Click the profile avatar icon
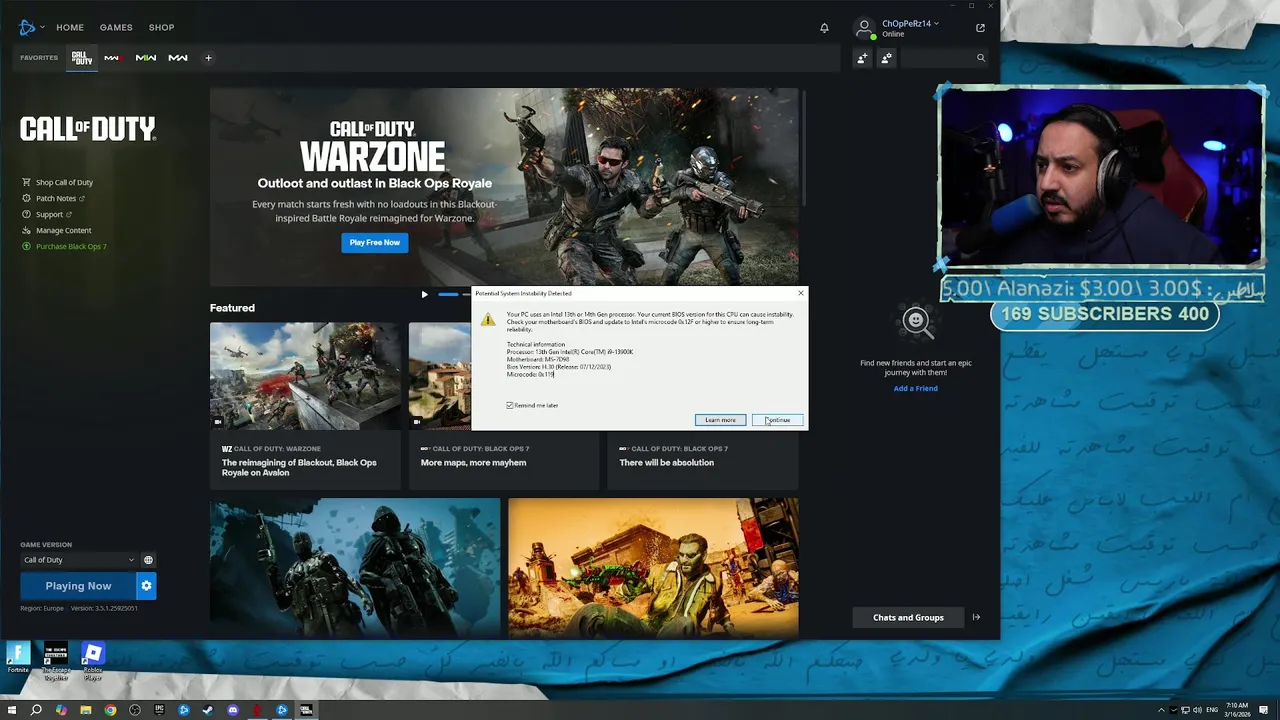 pyautogui.click(x=864, y=28)
